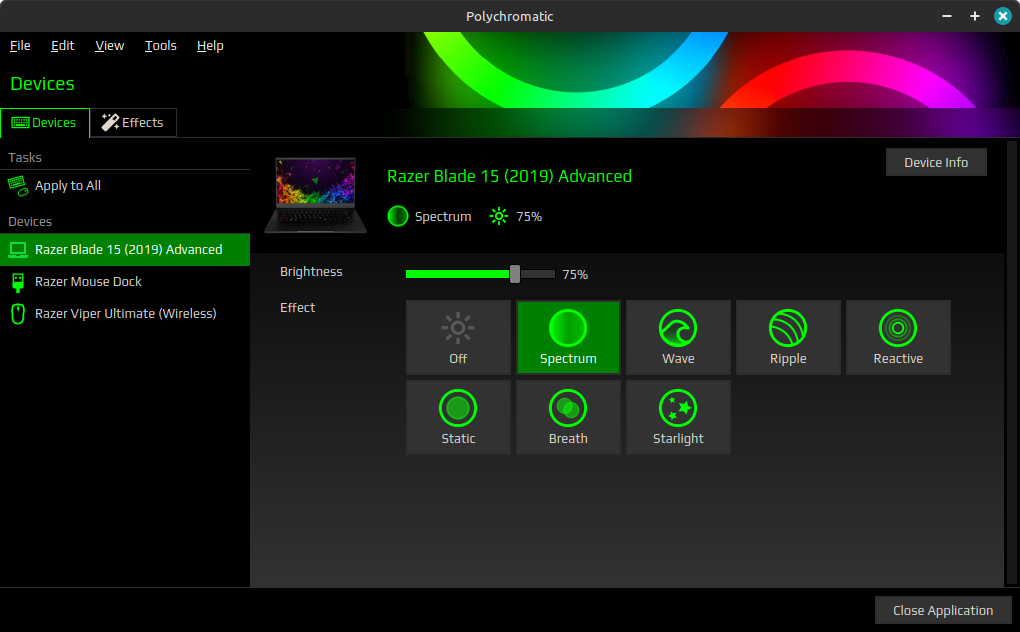Click the device title Razer Blade 15 heading
This screenshot has height=632, width=1020.
point(509,176)
